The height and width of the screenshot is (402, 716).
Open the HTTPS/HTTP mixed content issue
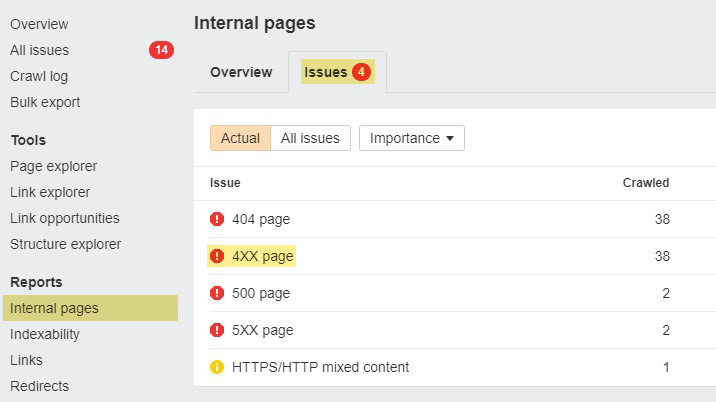pos(321,367)
